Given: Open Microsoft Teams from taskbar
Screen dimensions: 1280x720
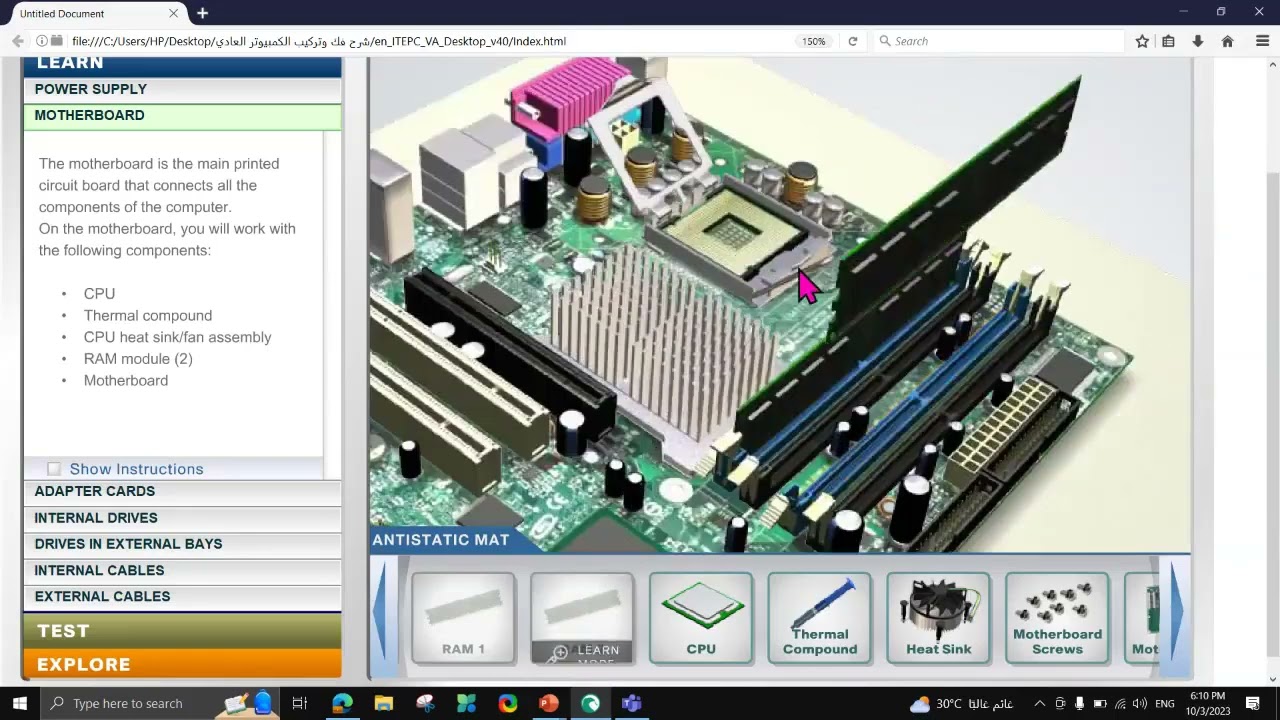Looking at the screenshot, I should pyautogui.click(x=631, y=703).
